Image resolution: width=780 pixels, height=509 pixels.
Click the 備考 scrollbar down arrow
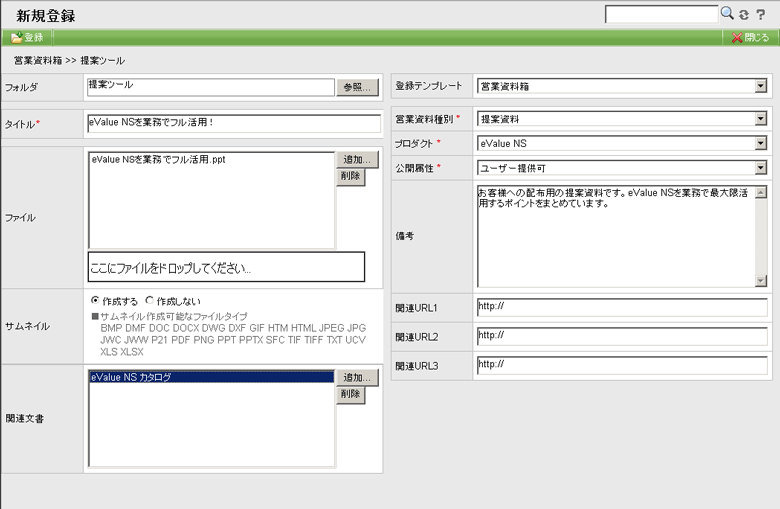(x=761, y=281)
